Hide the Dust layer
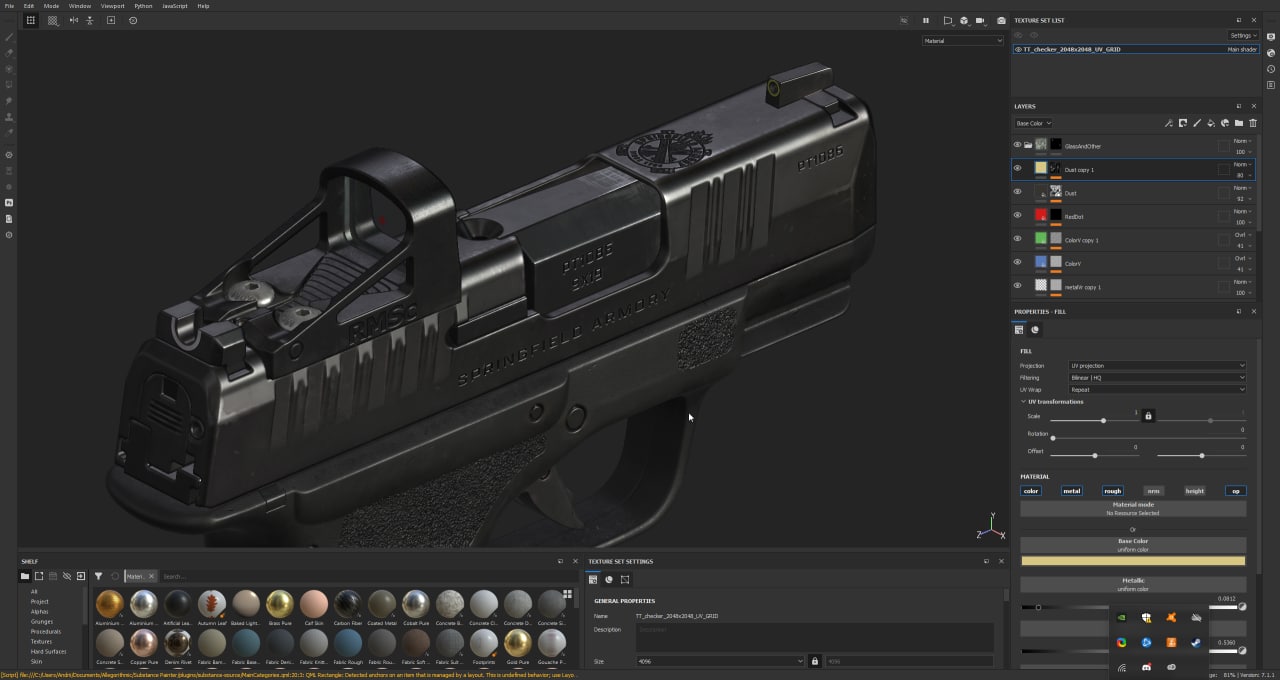Screen dimensions: 1280x680 (1018, 192)
